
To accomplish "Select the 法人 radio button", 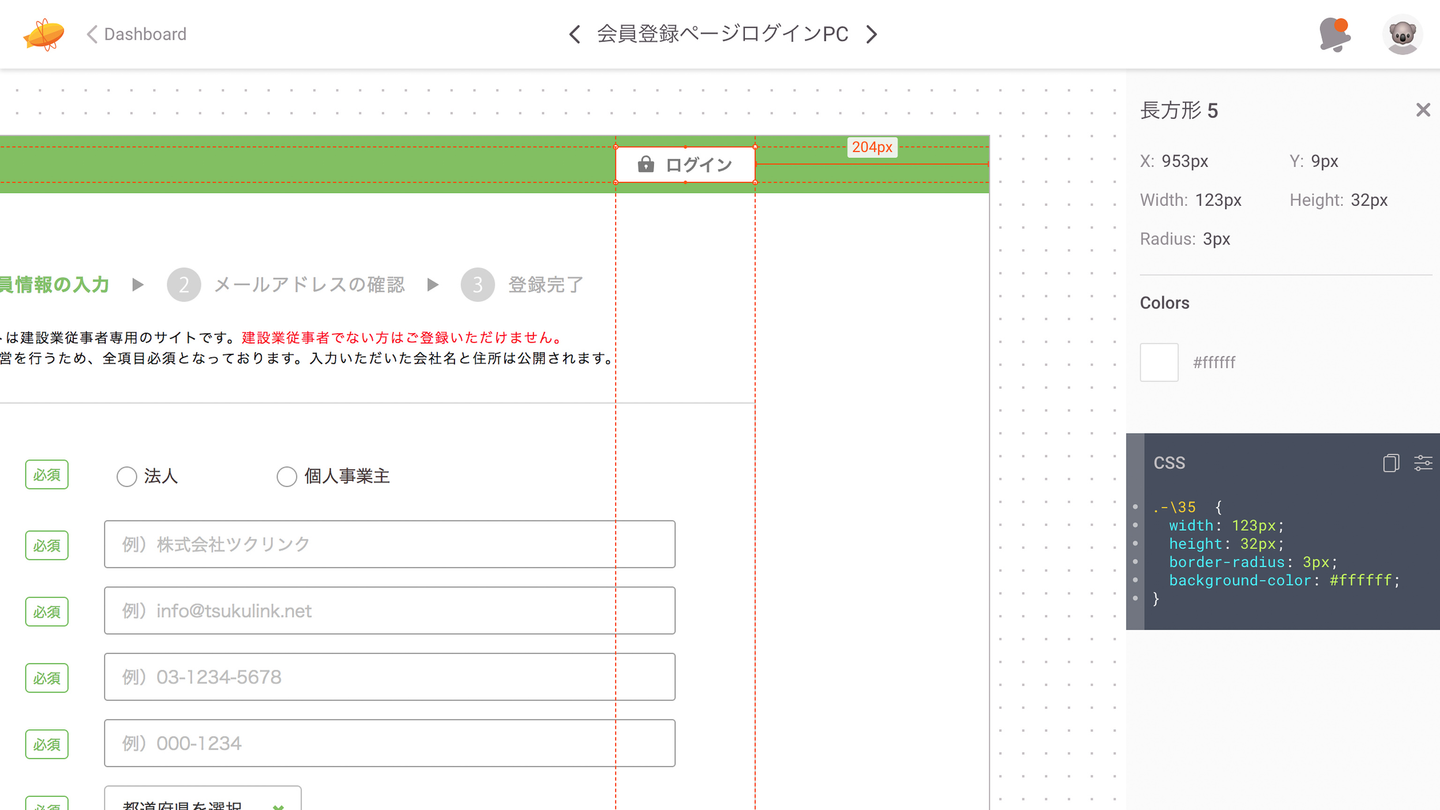I will pos(126,477).
